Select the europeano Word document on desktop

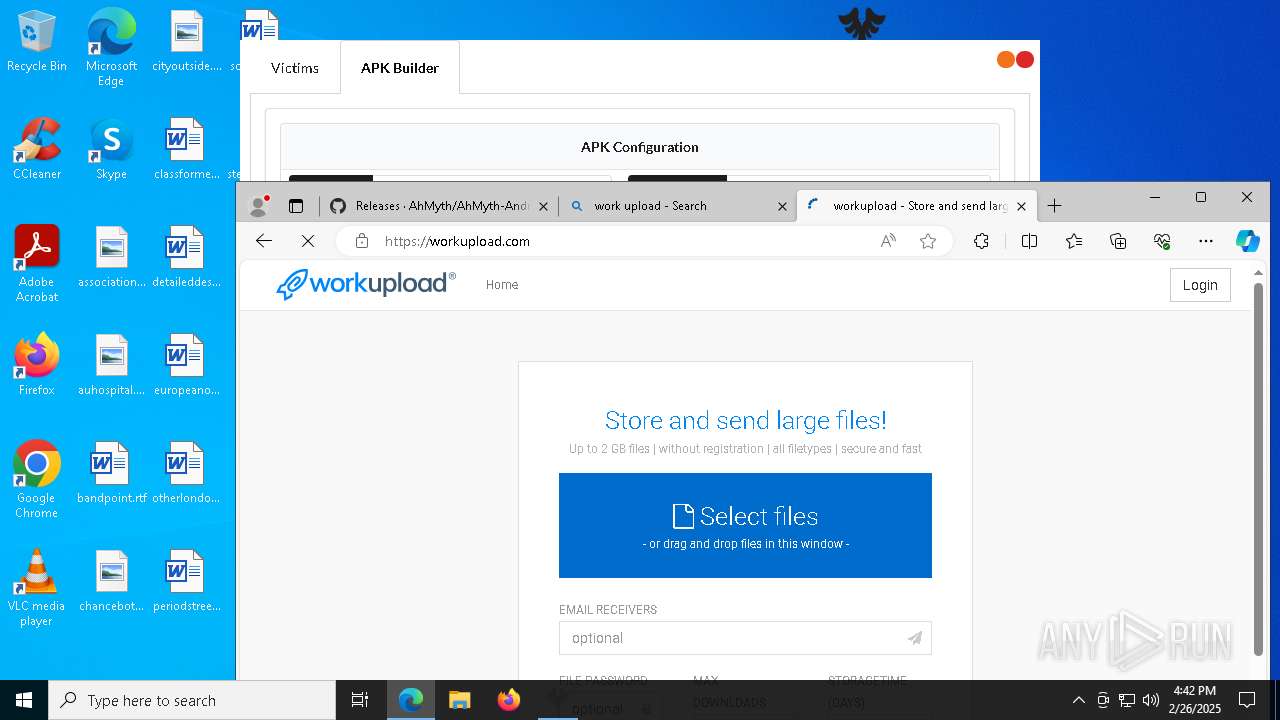pyautogui.click(x=186, y=365)
